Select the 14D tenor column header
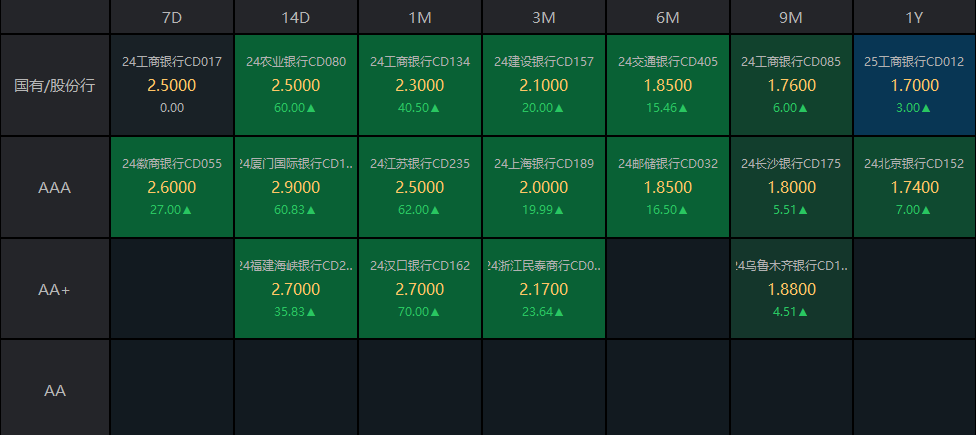Image resolution: width=976 pixels, height=435 pixels. click(296, 17)
